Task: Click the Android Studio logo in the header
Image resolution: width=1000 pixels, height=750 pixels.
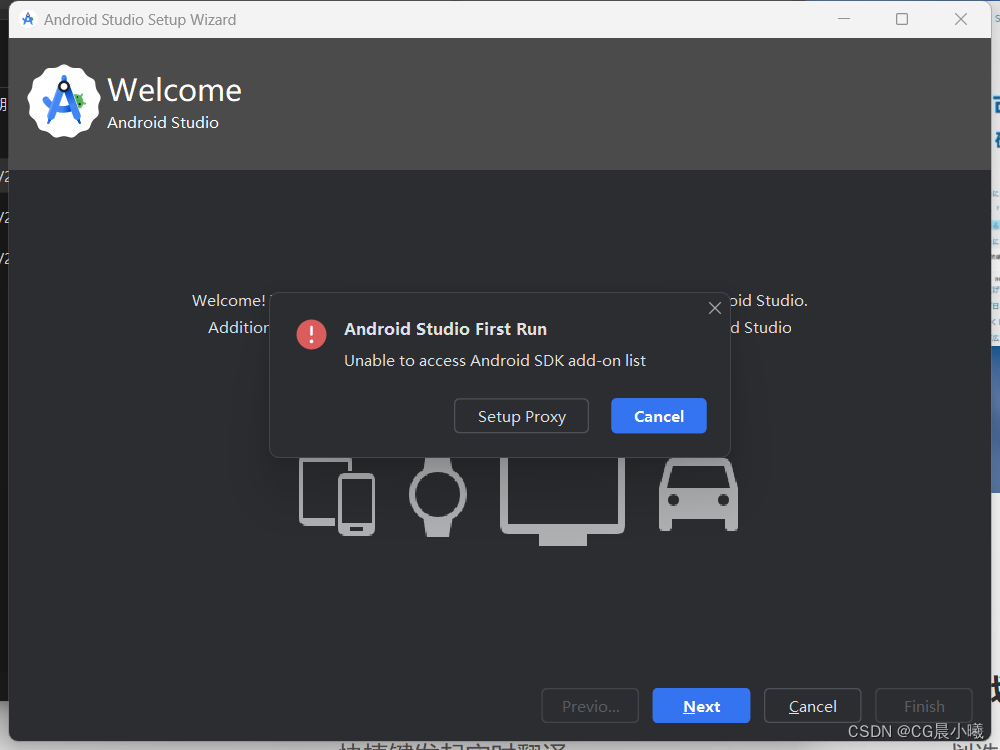Action: pos(64,101)
